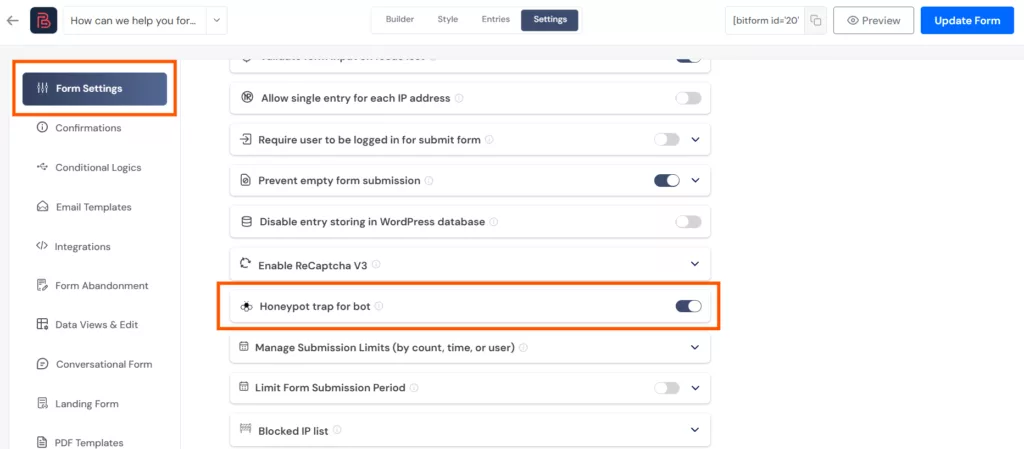The height and width of the screenshot is (449, 1024).
Task: Toggle Limit Form Submission Period switch
Action: click(x=667, y=388)
